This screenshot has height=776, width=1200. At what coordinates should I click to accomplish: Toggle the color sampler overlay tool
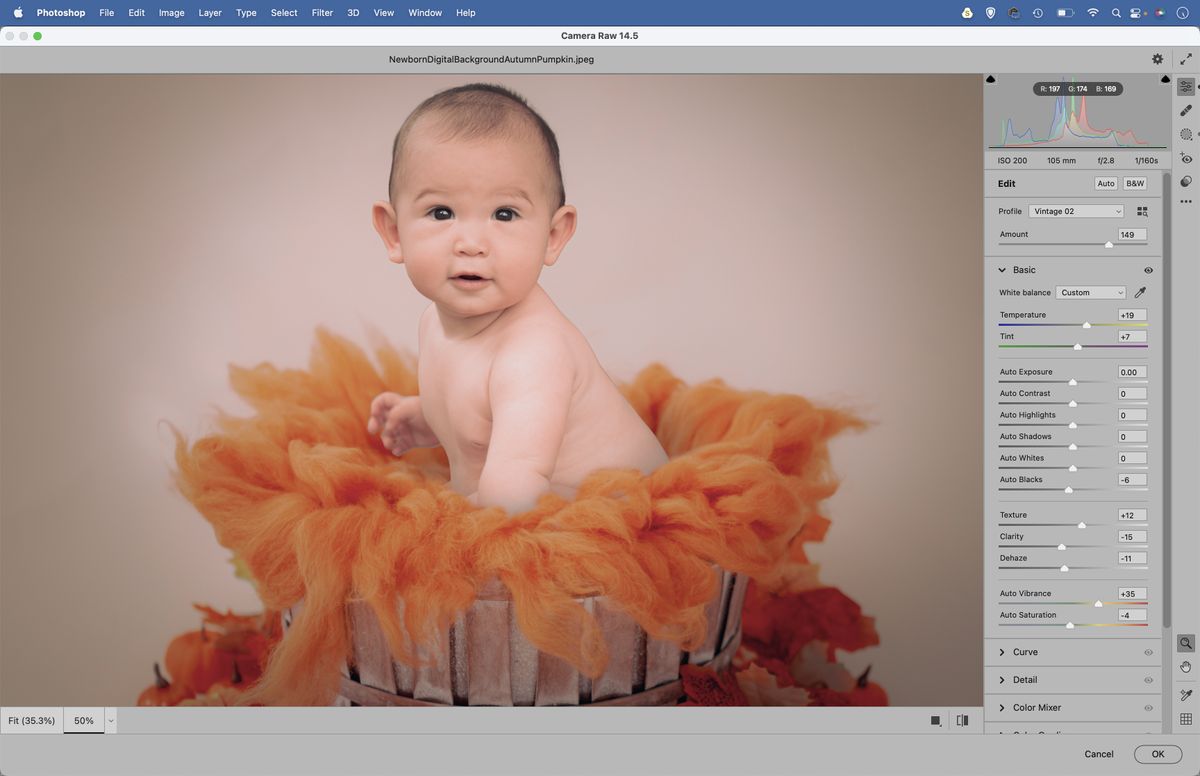tap(1186, 695)
